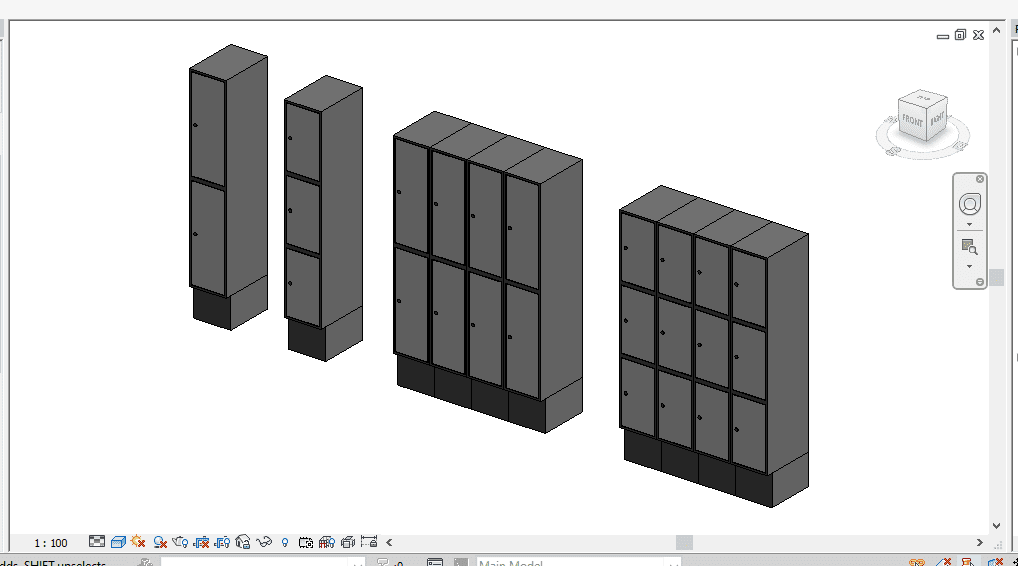The image size is (1018, 566).
Task: Open the 1 : 100 view scale selector
Action: 51,543
